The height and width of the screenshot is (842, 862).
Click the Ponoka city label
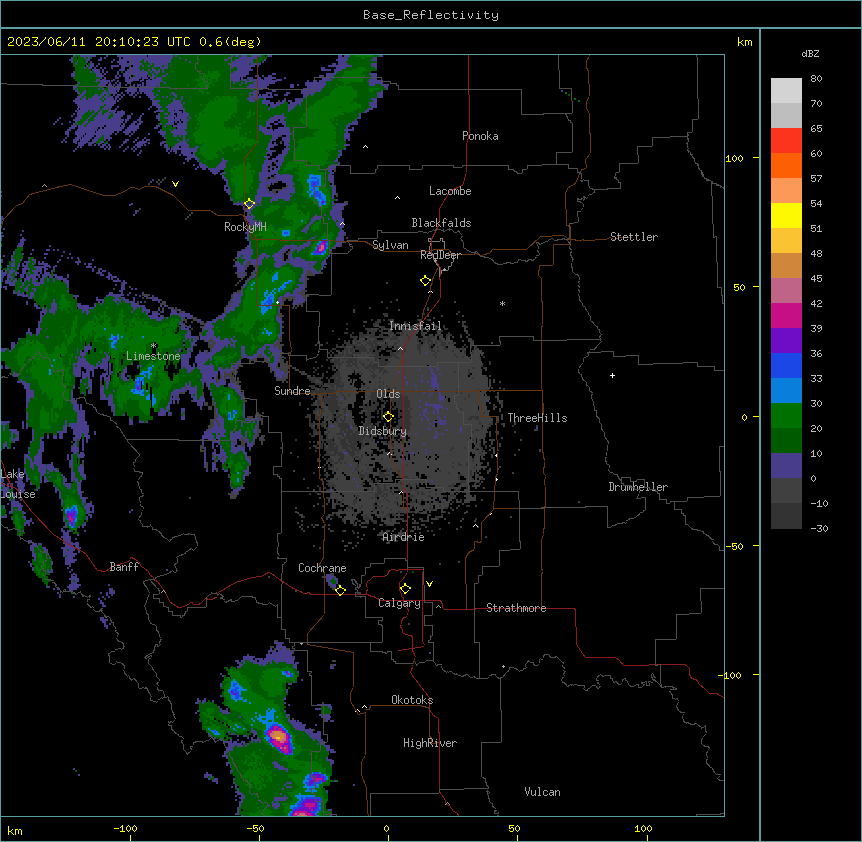tap(480, 136)
